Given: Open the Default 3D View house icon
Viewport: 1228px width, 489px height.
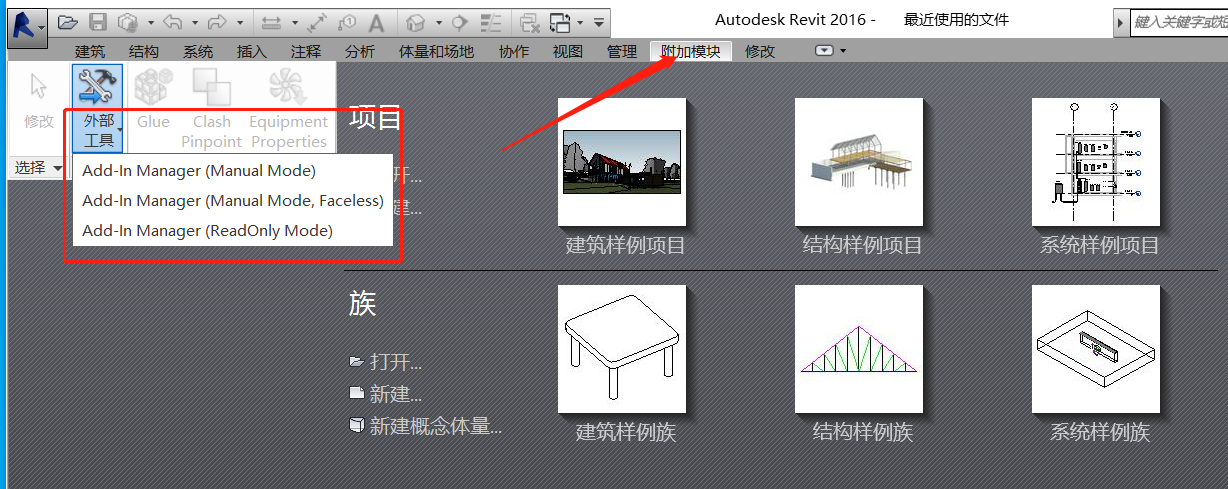Looking at the screenshot, I should [x=416, y=22].
